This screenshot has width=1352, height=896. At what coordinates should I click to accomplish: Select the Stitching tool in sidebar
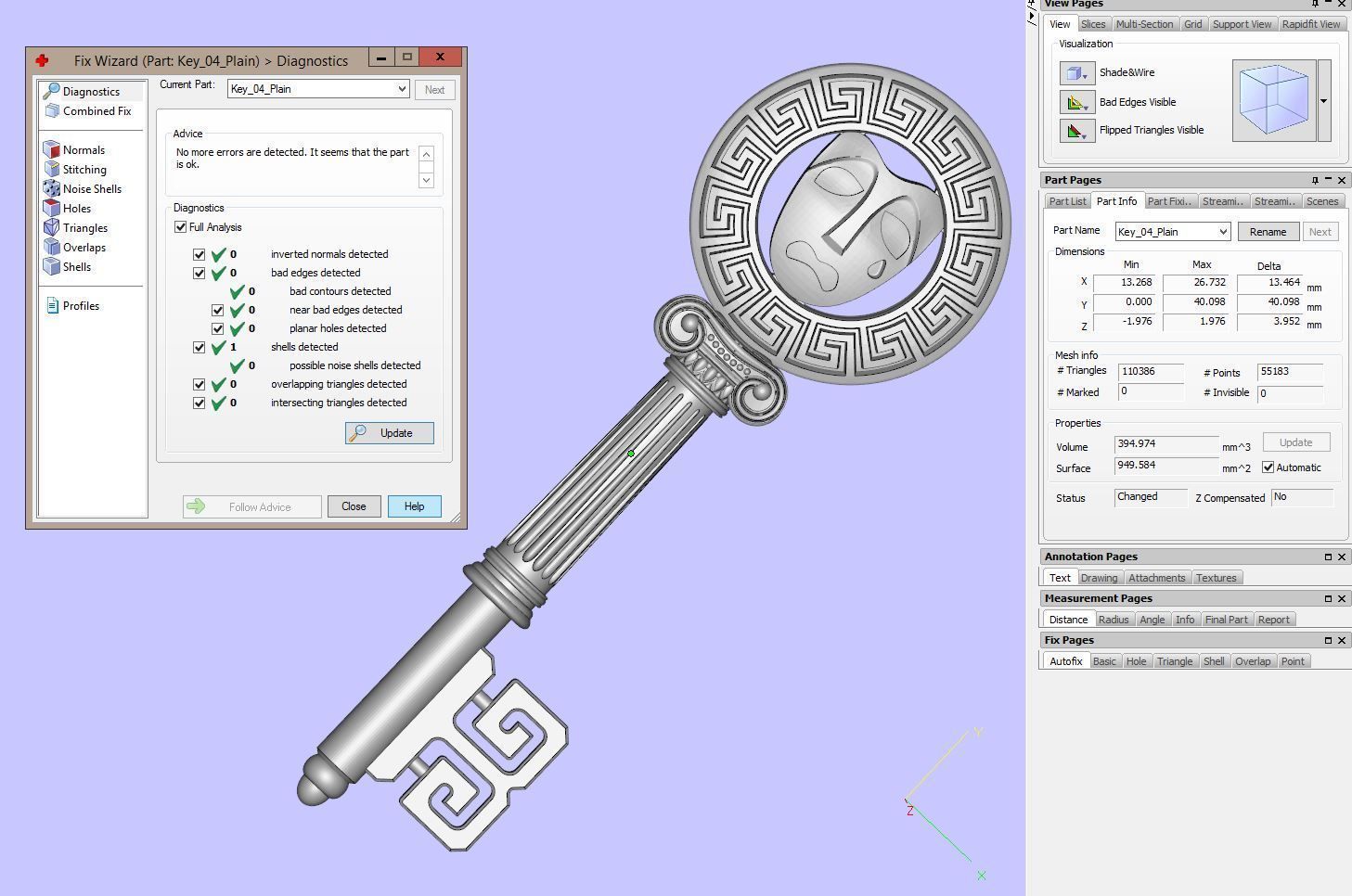pos(52,169)
